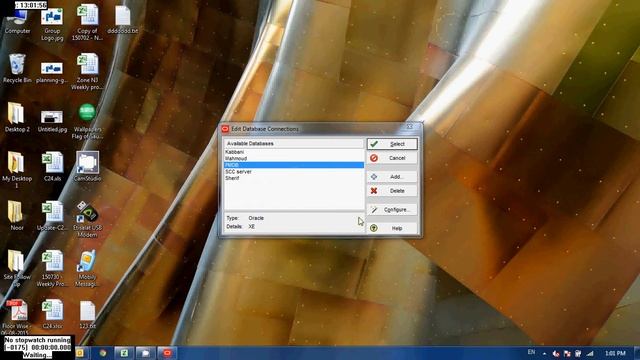Open the Floor Wise PDF file
Viewport: 640px width, 360px height.
pos(16,316)
